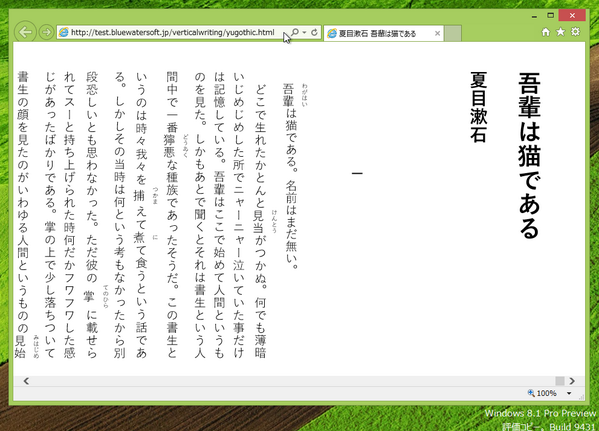Click the zoom magnifier icon at 100%
This screenshot has width=599, height=431.
[531, 393]
